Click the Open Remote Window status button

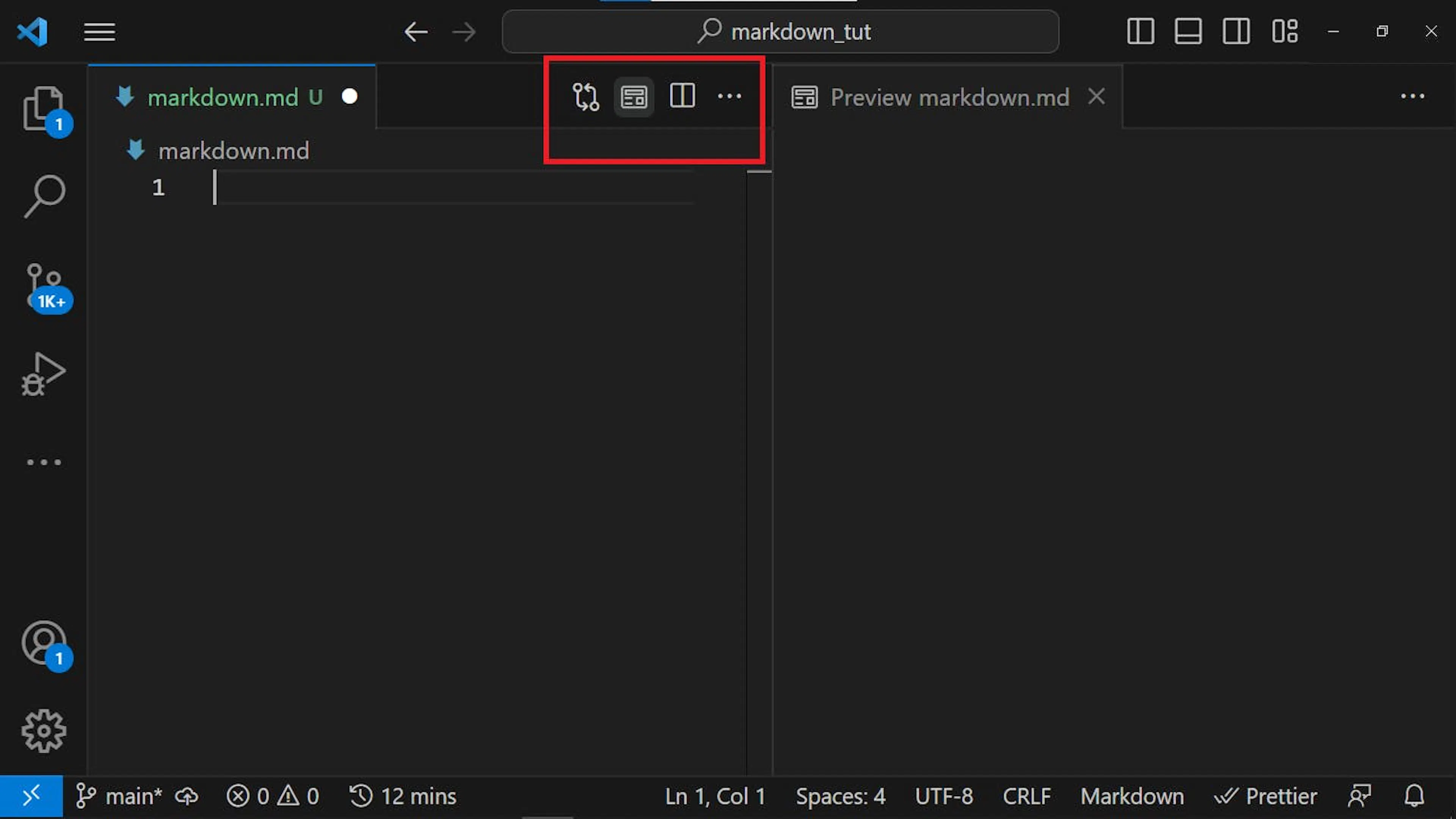(x=31, y=796)
